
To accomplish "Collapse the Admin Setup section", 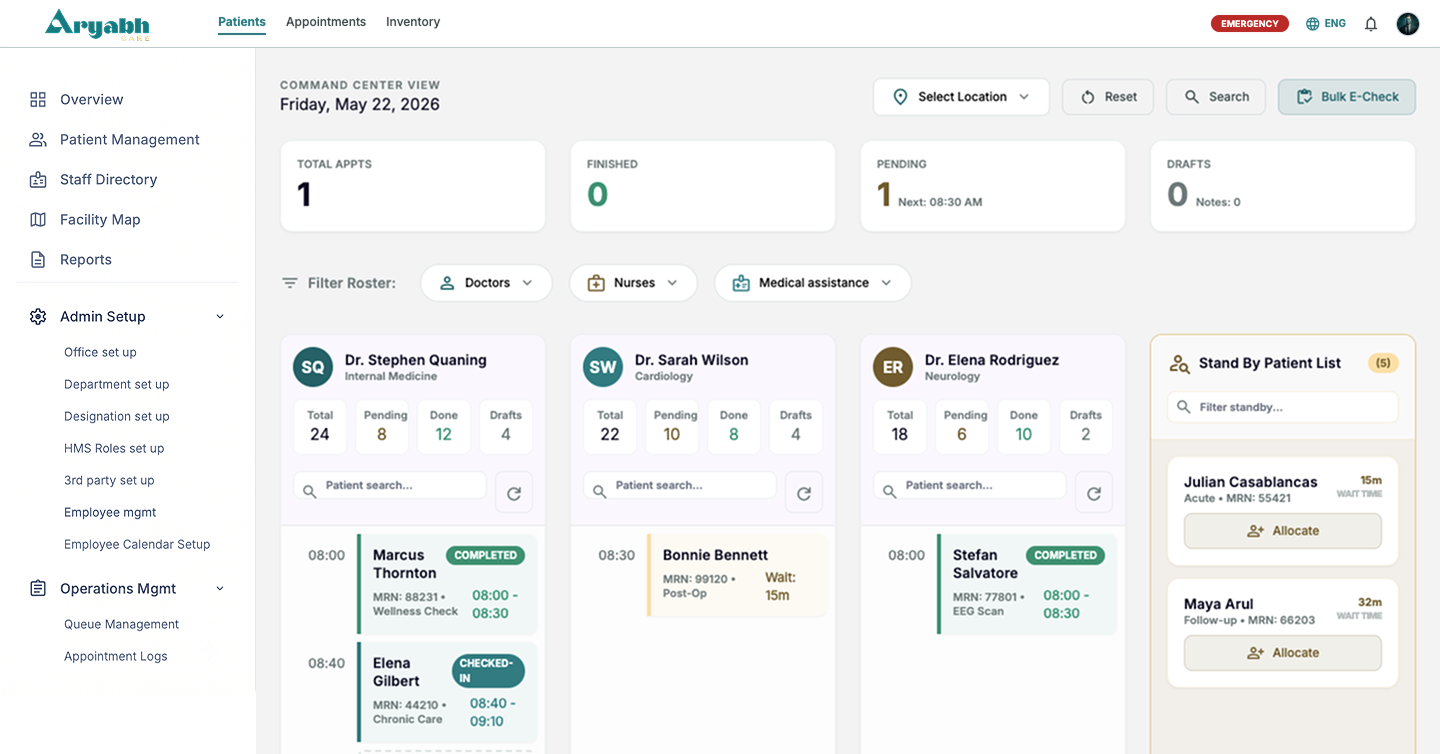I will 220,317.
